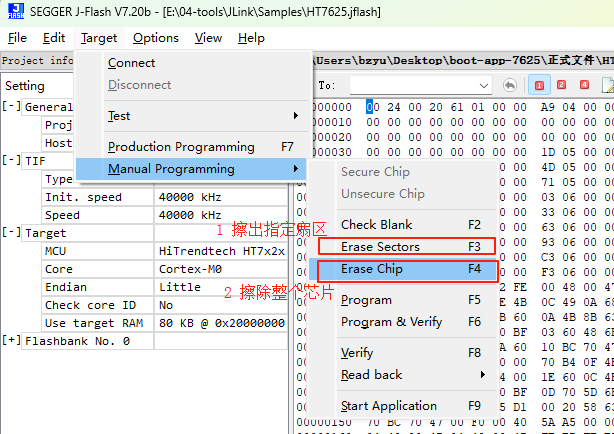Screen dimensions: 614x434
Task: Collapse the Target settings section
Action: tap(11, 232)
